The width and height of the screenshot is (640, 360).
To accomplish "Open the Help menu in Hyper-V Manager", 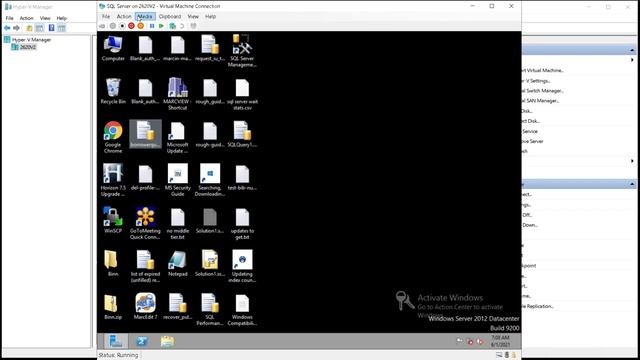I will (62, 18).
